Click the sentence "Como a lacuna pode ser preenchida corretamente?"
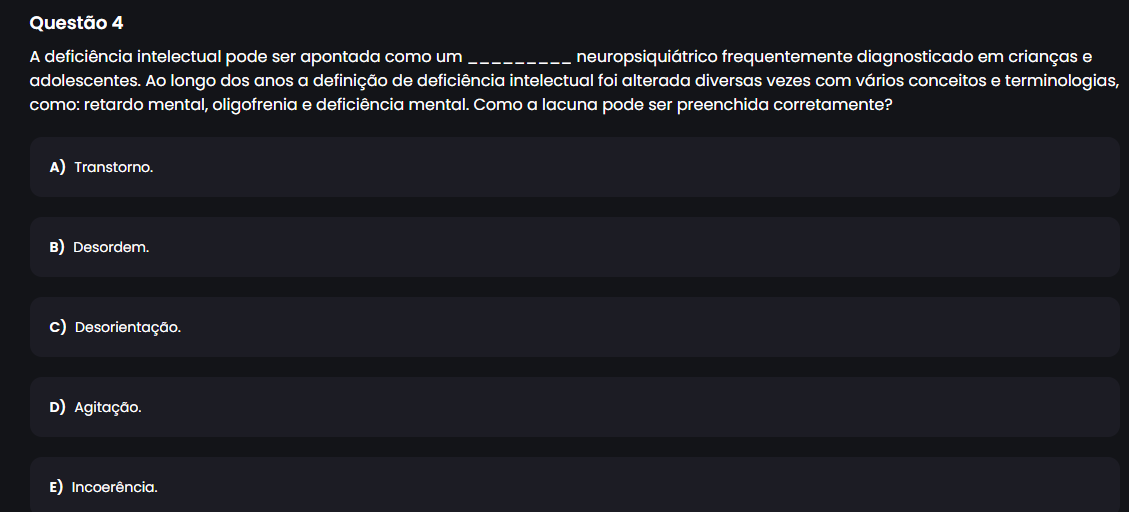Image resolution: width=1129 pixels, height=512 pixels. click(x=683, y=103)
